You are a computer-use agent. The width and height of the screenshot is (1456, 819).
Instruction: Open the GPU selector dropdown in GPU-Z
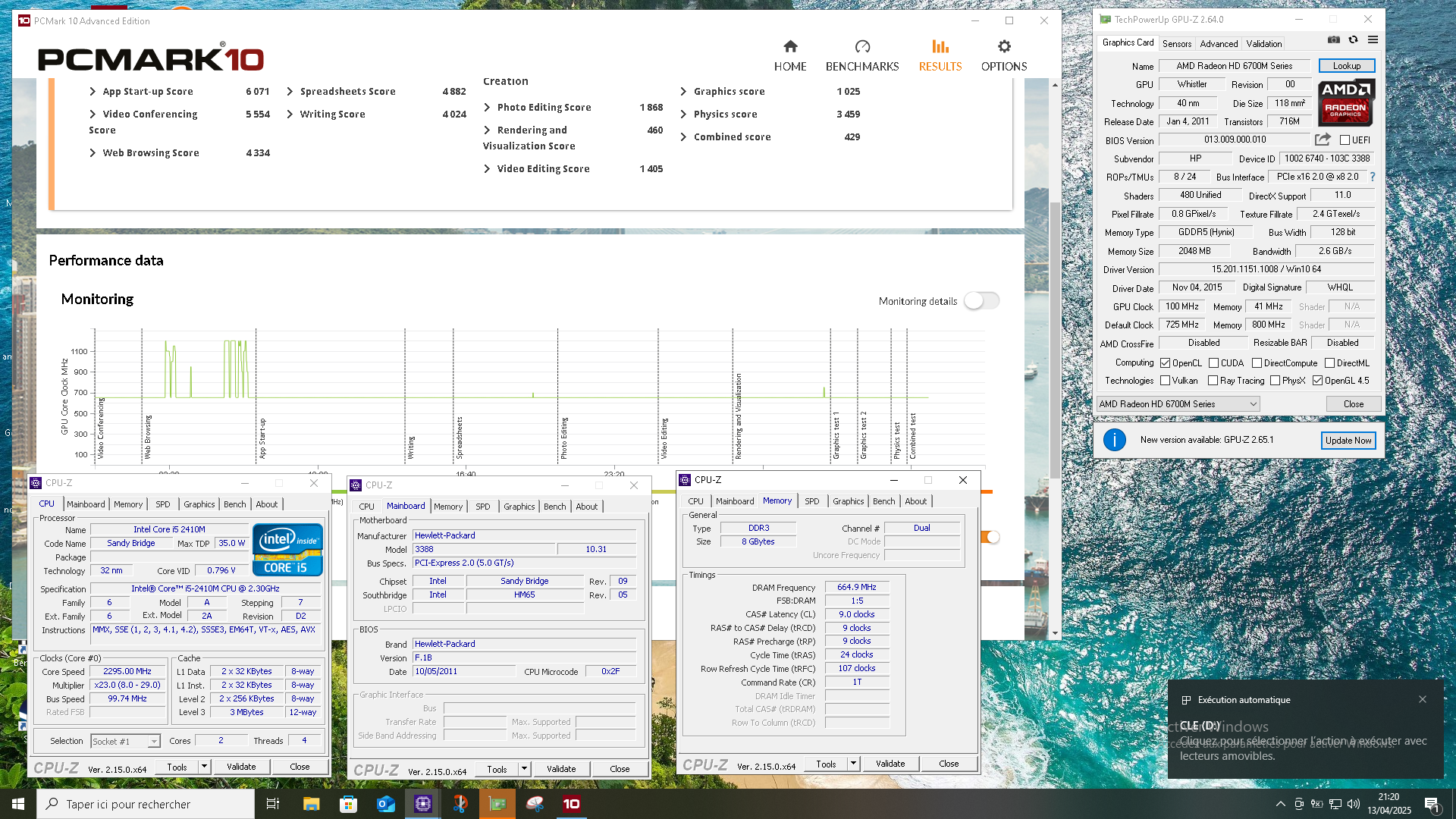pyautogui.click(x=1178, y=404)
